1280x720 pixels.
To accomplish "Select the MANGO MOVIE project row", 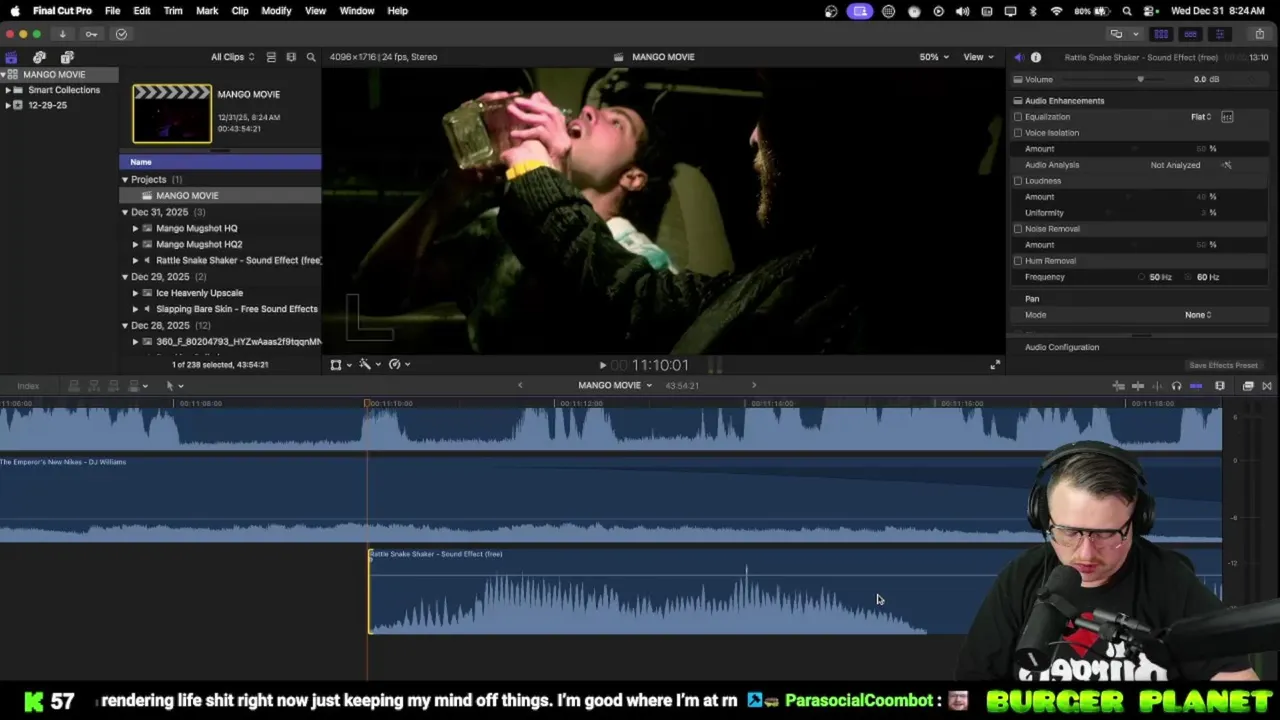I will (x=220, y=196).
